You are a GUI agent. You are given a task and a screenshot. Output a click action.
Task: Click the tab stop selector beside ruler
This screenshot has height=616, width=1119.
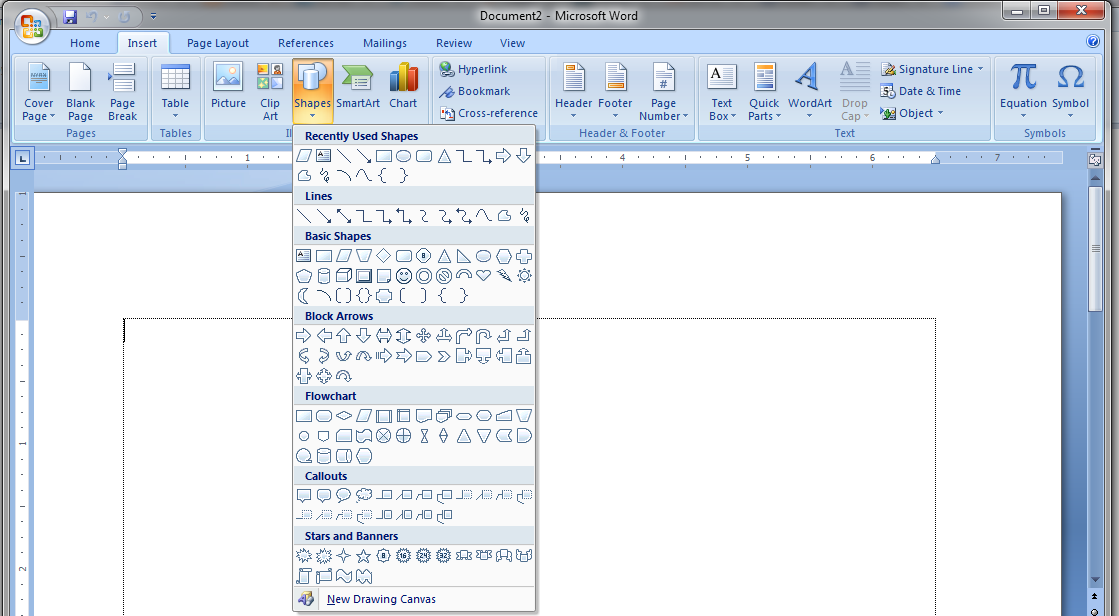click(x=22, y=158)
